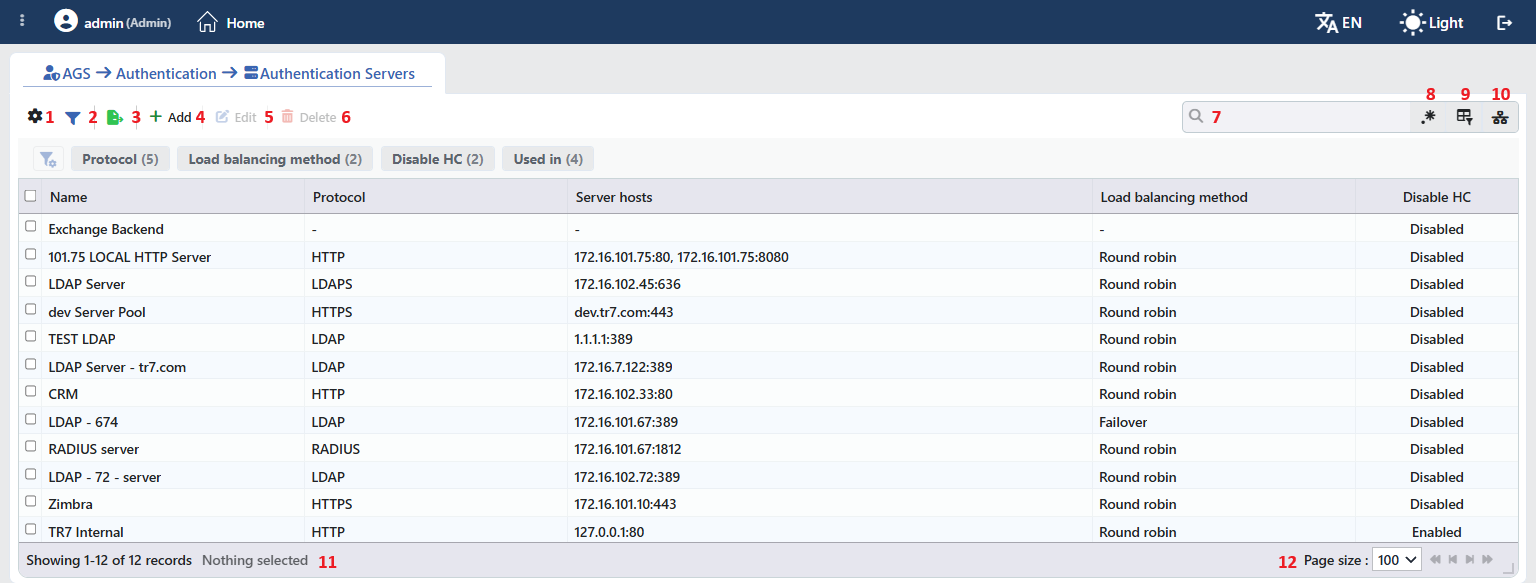Click the Enabled value for TR7 Internal
Screen dimensions: 1536x583
pos(1437,532)
